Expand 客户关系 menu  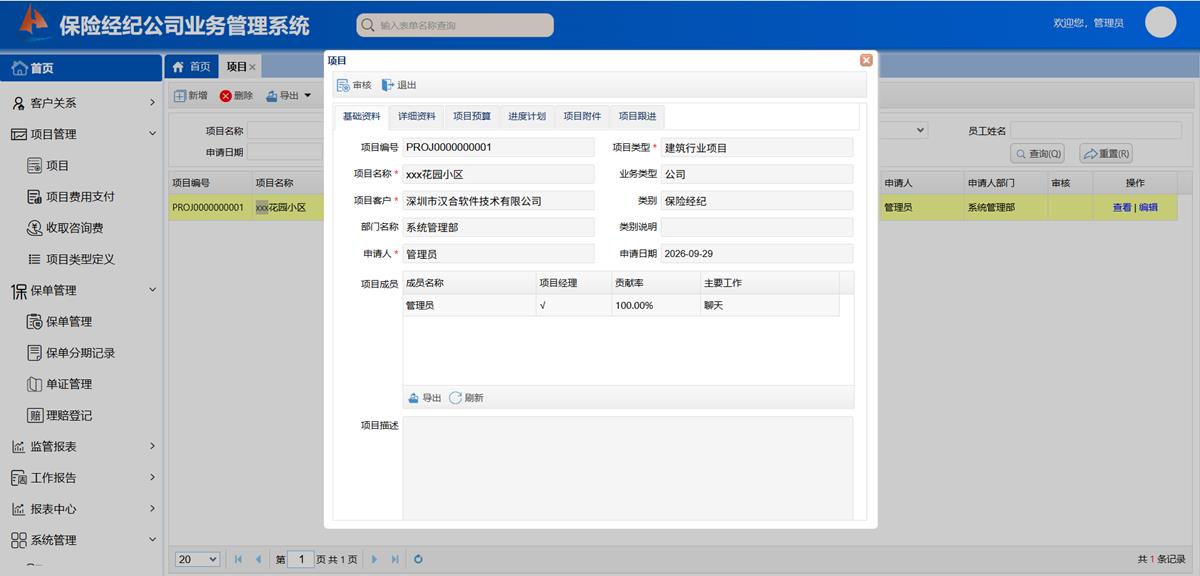(x=81, y=102)
